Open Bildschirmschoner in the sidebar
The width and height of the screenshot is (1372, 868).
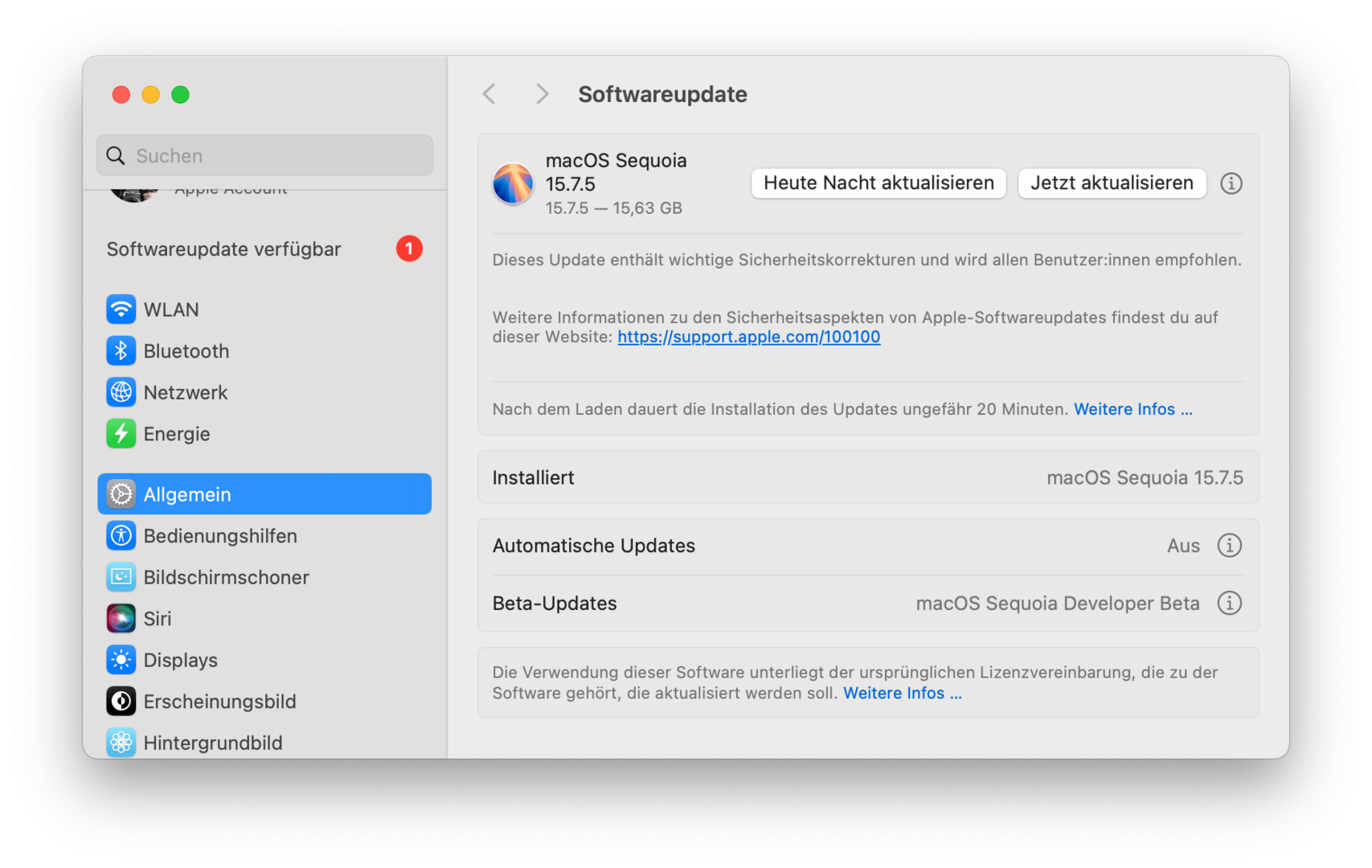click(226, 577)
